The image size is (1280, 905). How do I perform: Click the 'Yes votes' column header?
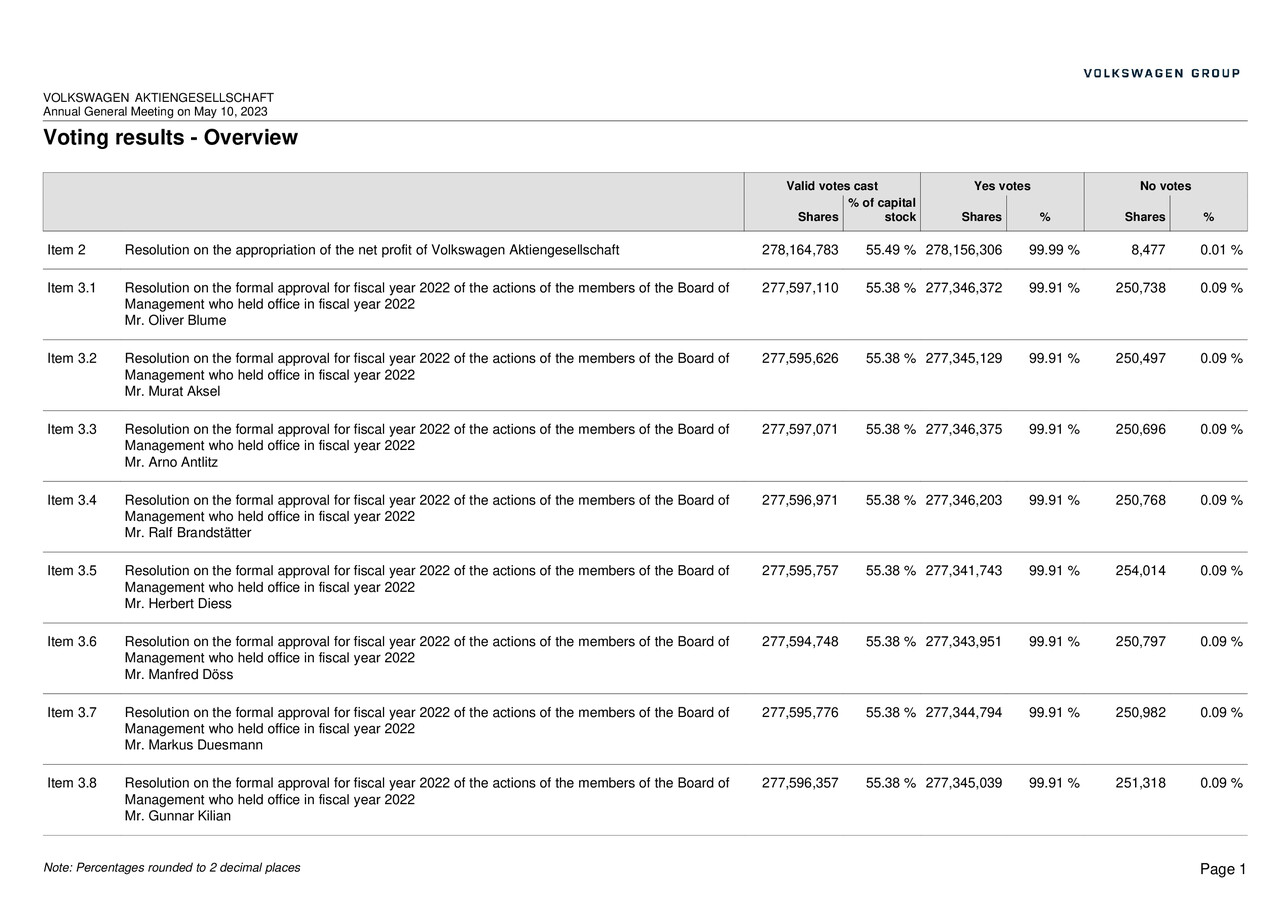point(1002,186)
